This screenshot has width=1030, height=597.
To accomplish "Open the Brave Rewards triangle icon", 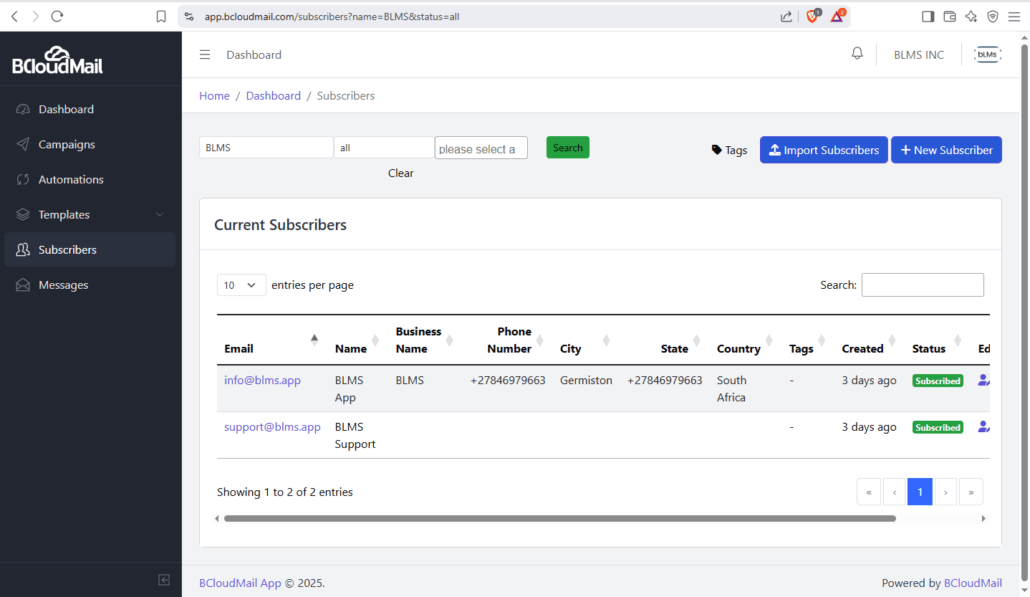I will point(838,16).
